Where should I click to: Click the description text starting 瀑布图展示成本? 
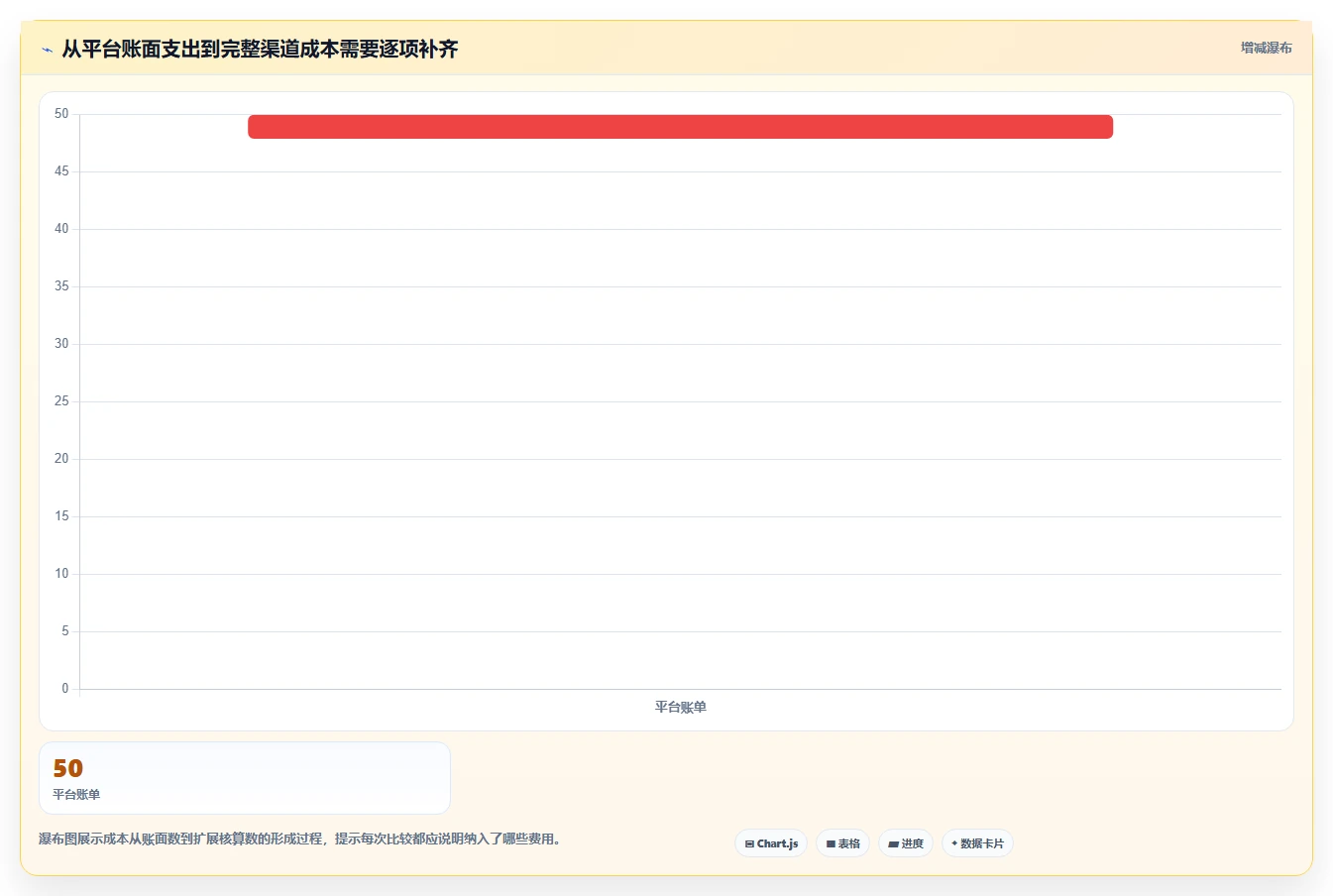click(302, 839)
